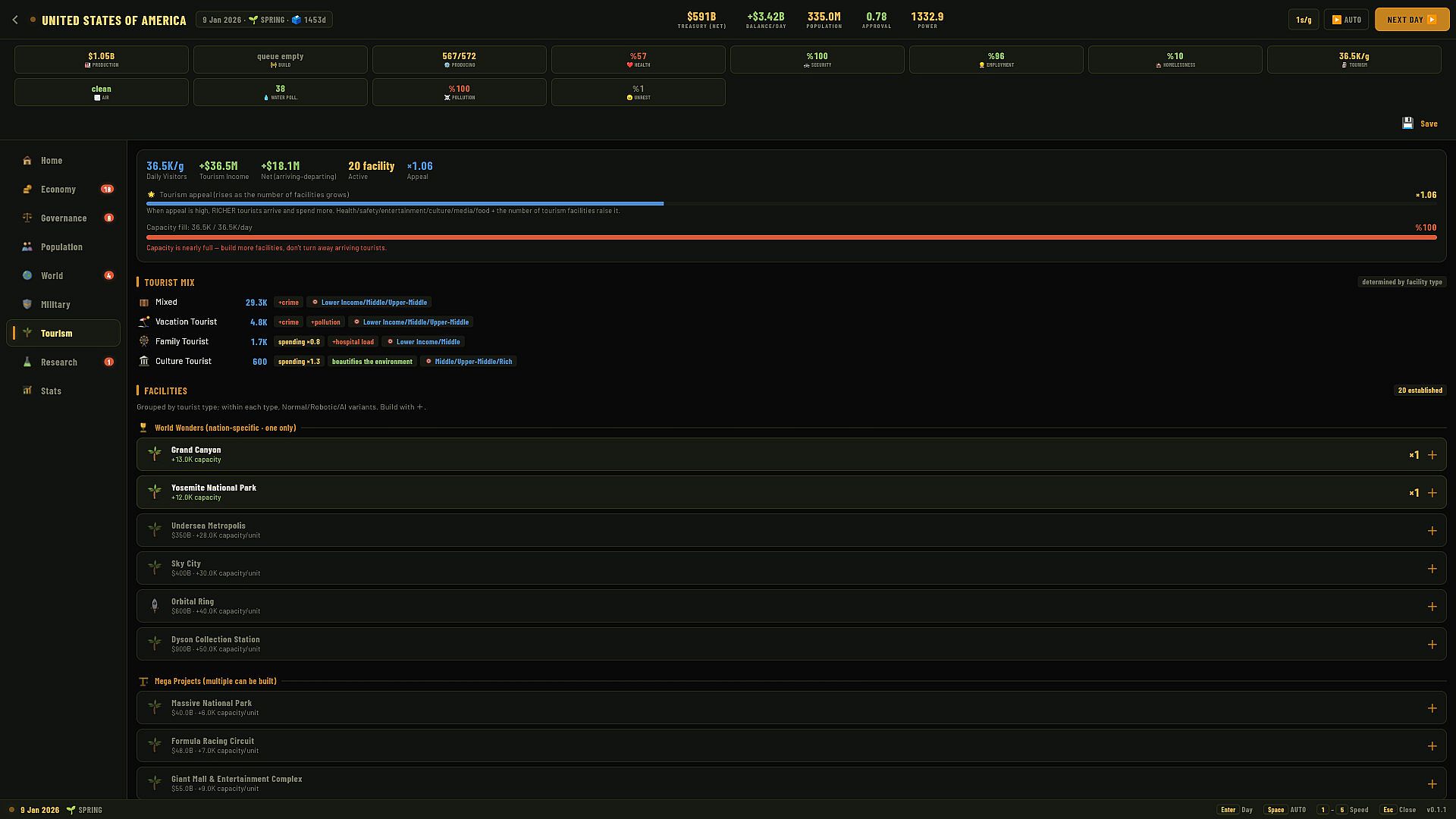Open the %100 security stat card
1456x819 pixels.
pyautogui.click(x=817, y=59)
